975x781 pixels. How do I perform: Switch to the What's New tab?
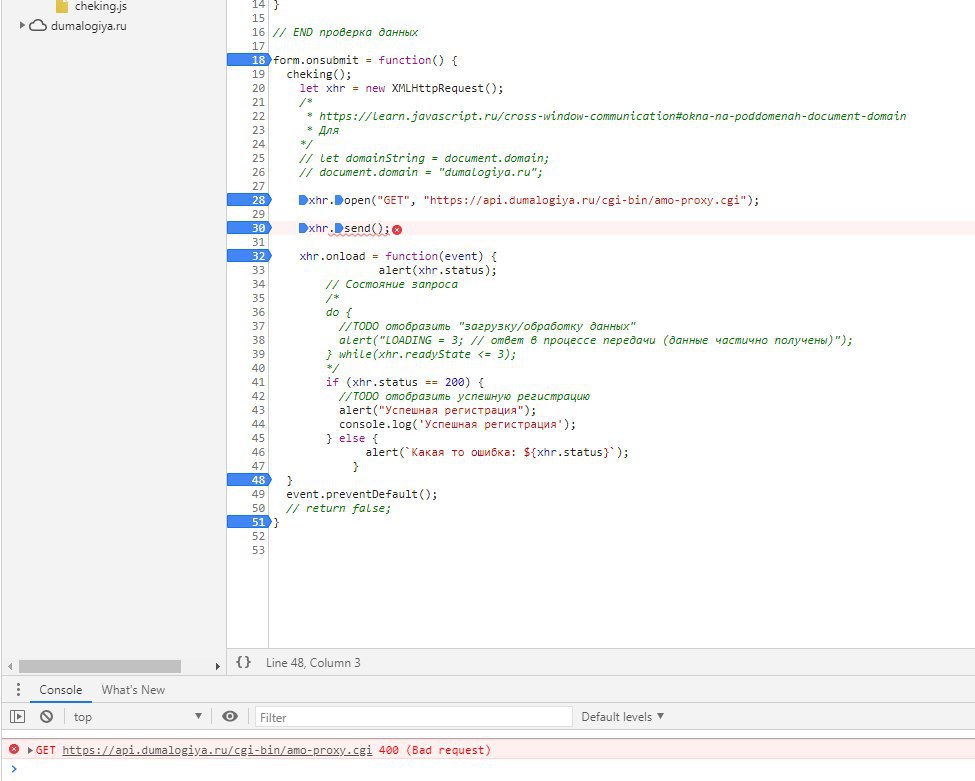[x=133, y=690]
